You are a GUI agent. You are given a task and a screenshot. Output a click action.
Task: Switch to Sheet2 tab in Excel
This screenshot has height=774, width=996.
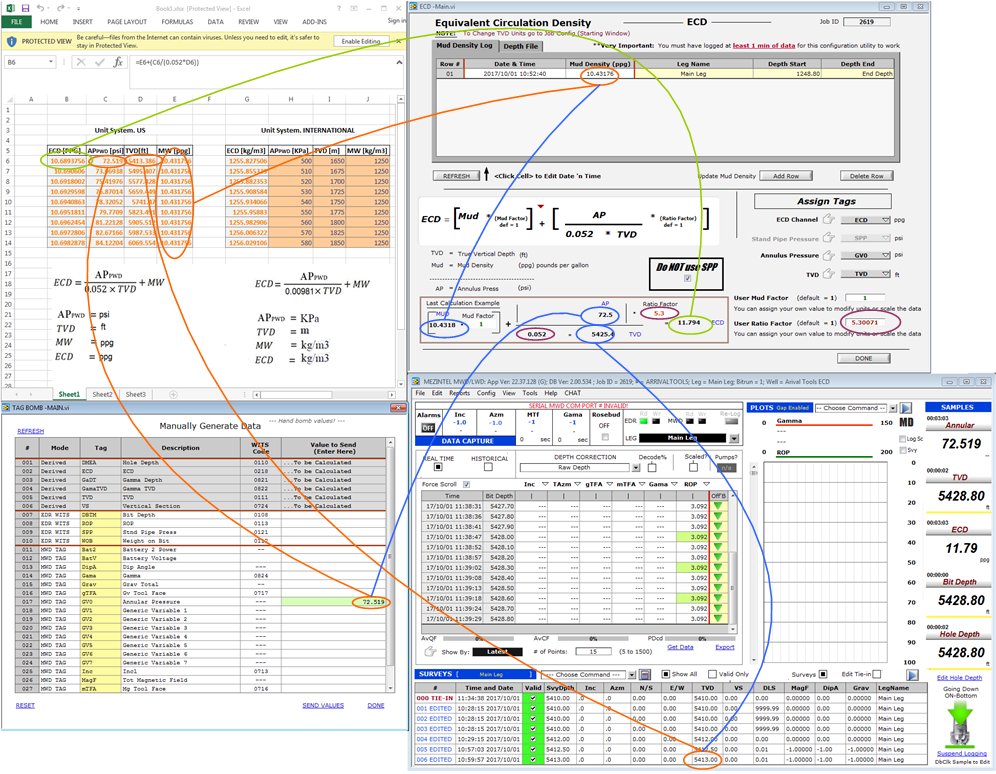click(x=102, y=394)
